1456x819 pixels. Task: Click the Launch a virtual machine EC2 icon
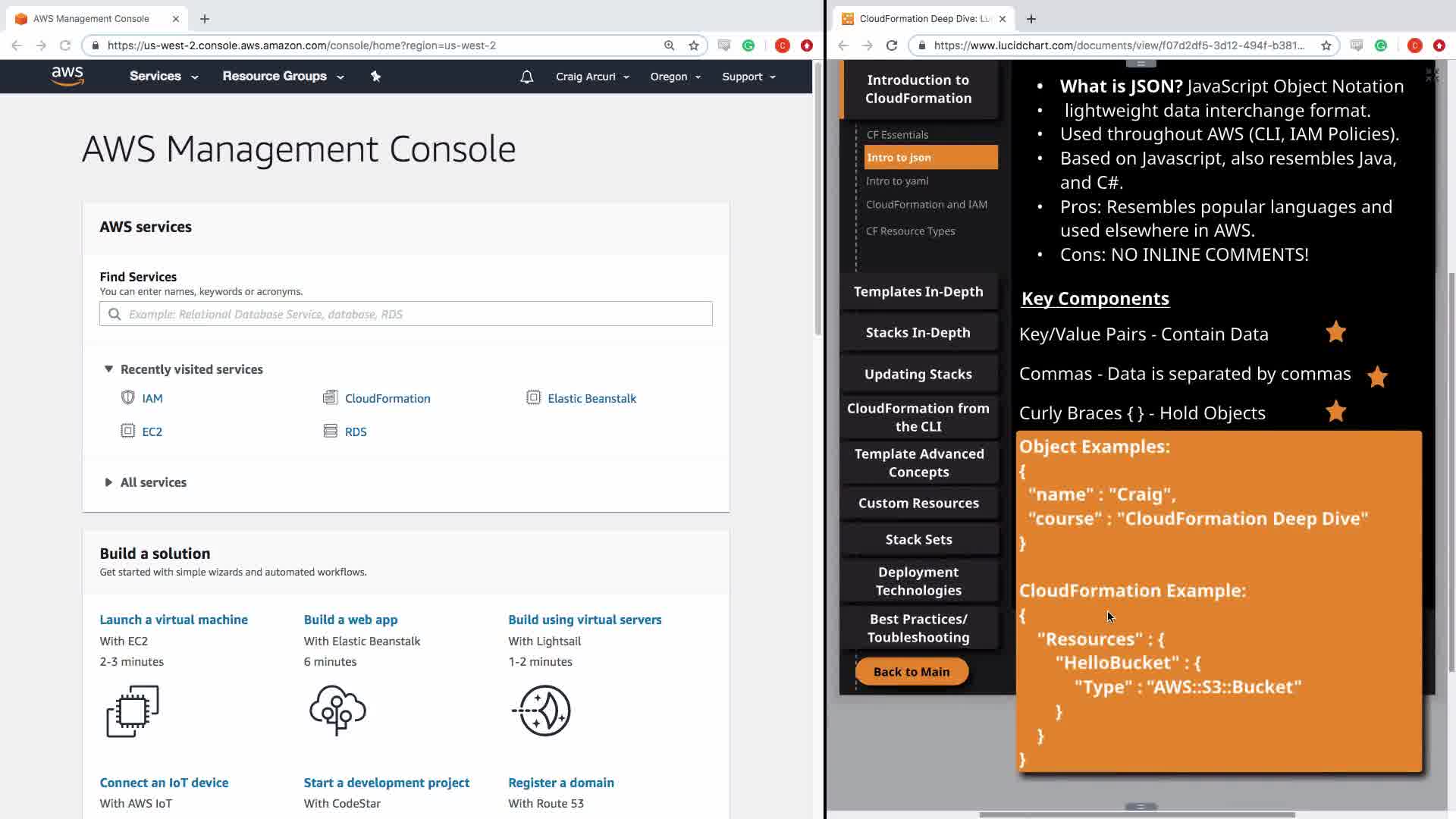point(133,711)
